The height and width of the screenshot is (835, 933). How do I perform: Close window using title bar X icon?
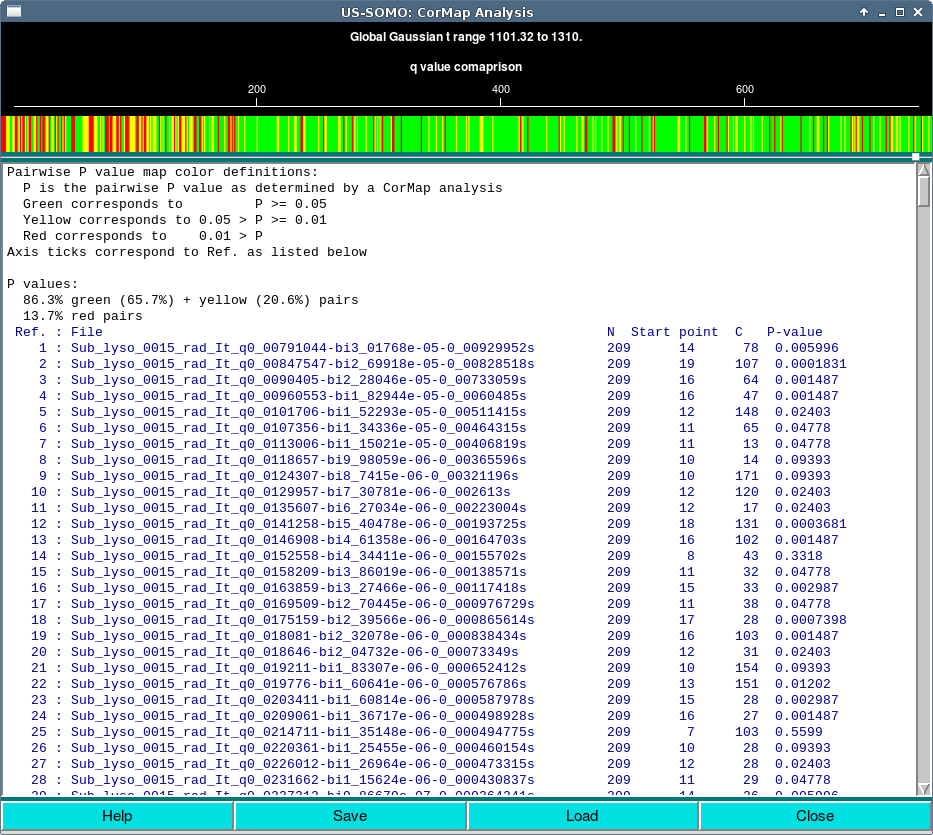point(920,12)
